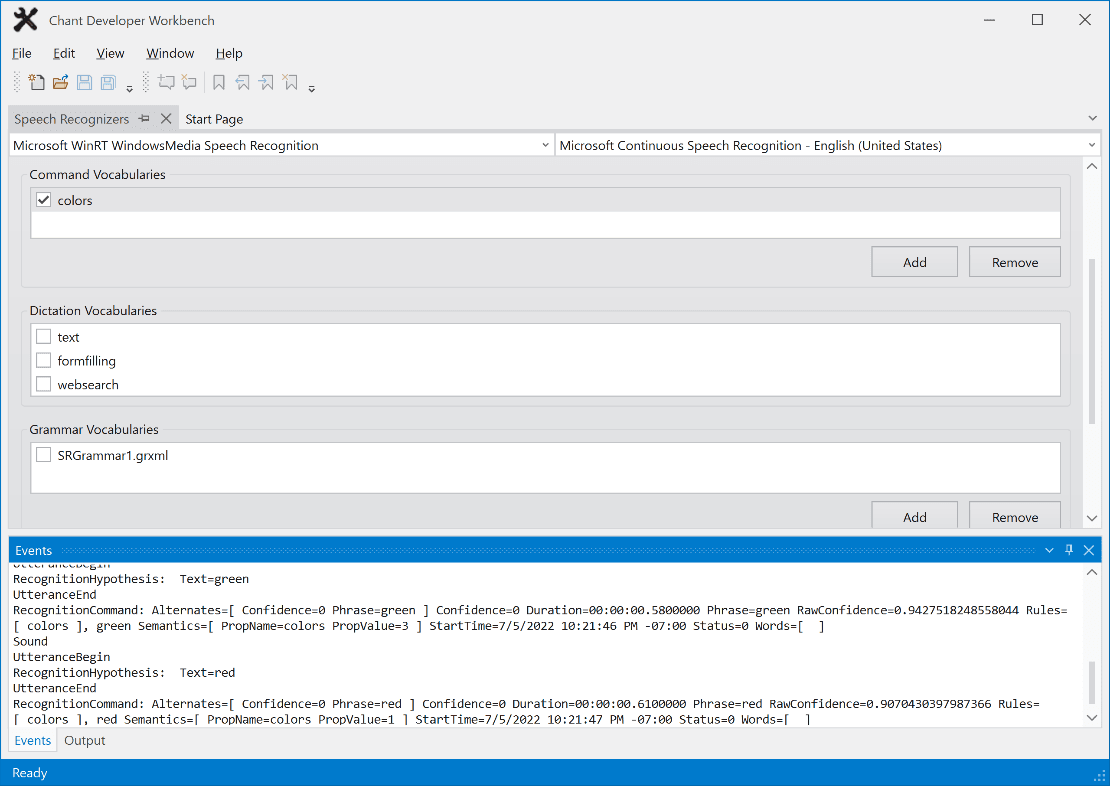
Task: Open the File menu
Action: click(22, 53)
